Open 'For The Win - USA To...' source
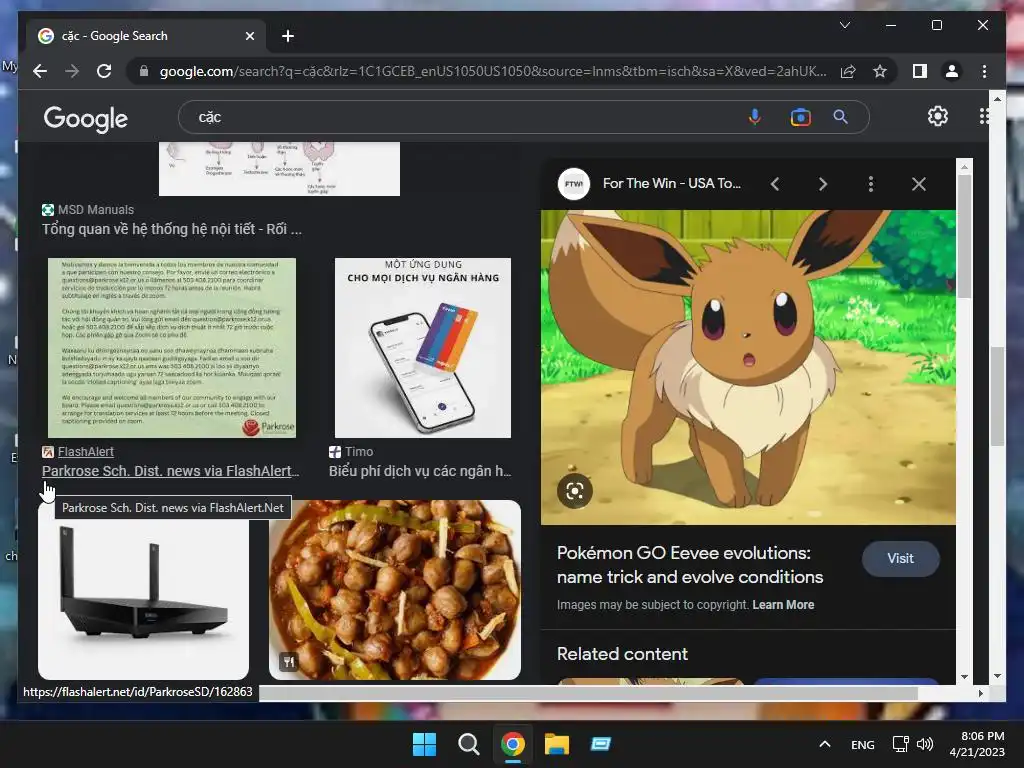Image resolution: width=1024 pixels, height=768 pixels. [x=671, y=184]
